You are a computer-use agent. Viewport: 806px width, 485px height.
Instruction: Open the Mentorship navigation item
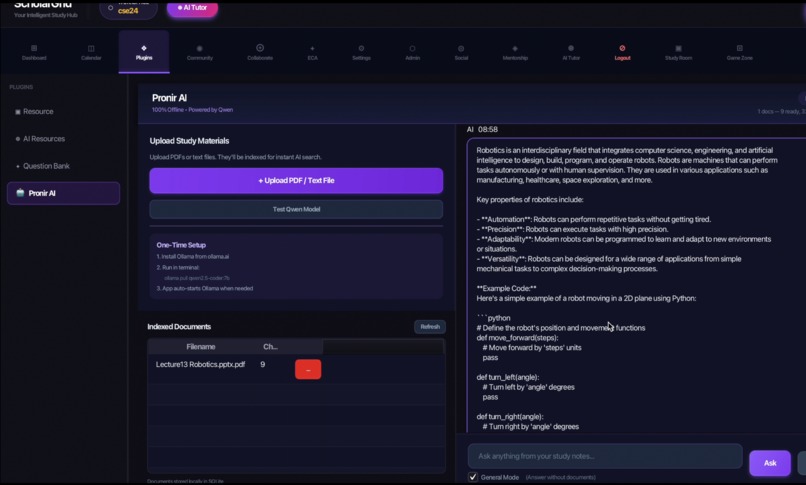tap(515, 52)
